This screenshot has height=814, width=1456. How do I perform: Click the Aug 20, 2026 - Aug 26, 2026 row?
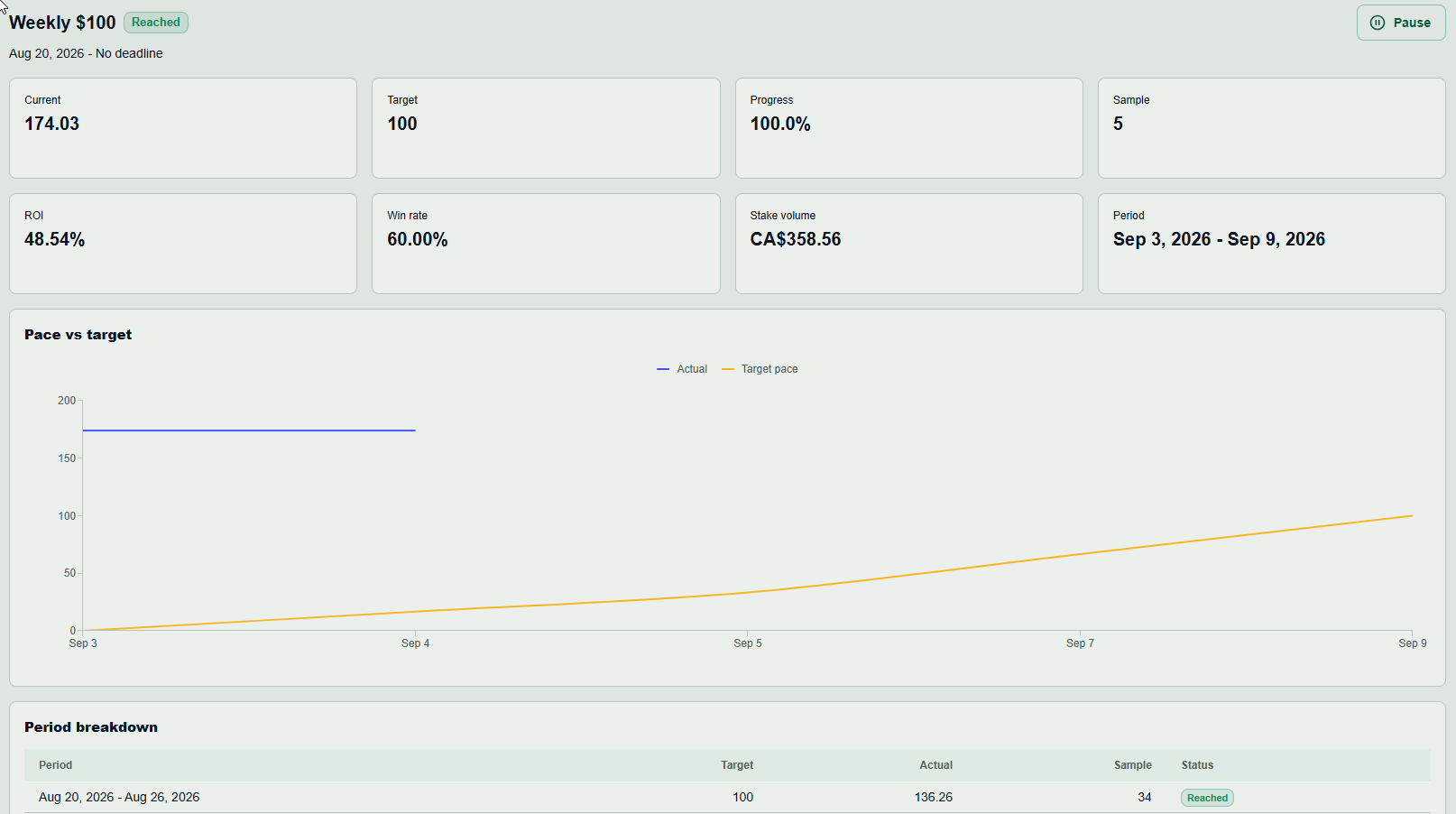[x=727, y=798]
